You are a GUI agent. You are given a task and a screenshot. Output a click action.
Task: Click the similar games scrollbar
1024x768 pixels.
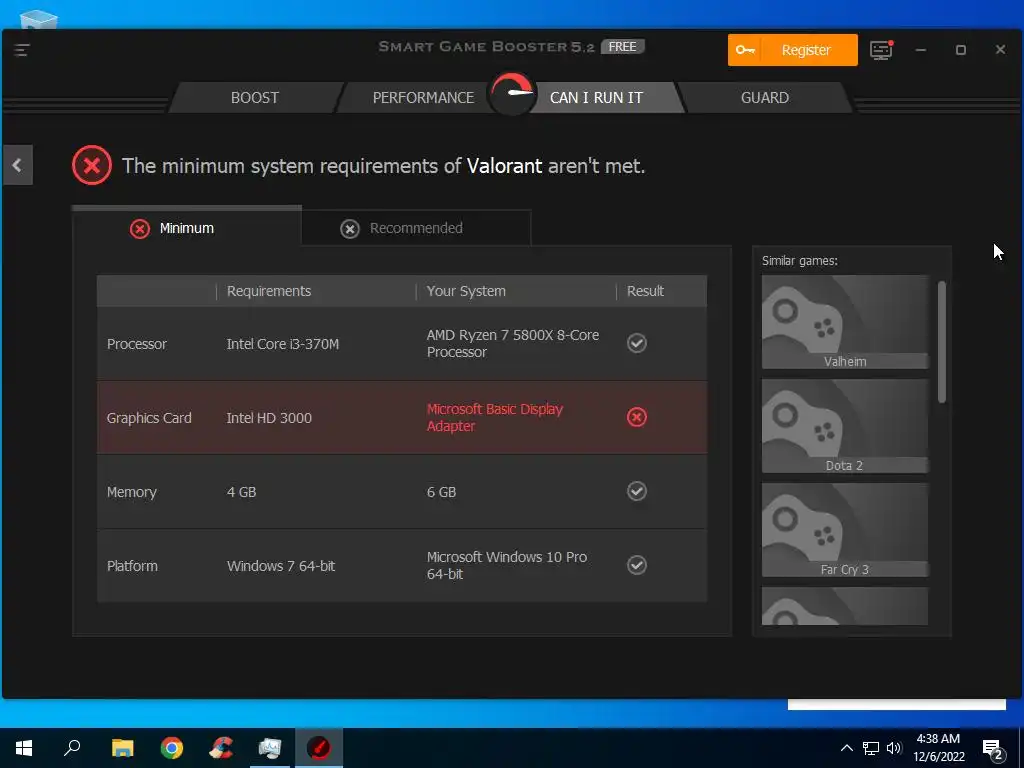coord(942,342)
